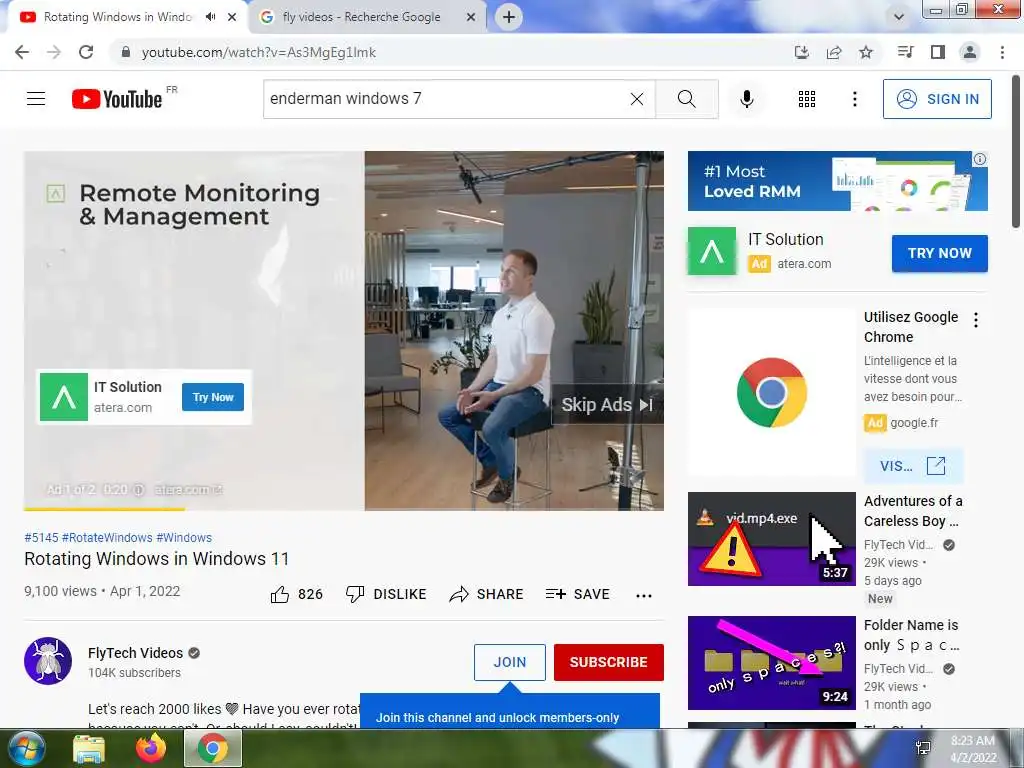Open the Folder Name is only Spac... title
Image resolution: width=1024 pixels, height=768 pixels.
(x=912, y=635)
